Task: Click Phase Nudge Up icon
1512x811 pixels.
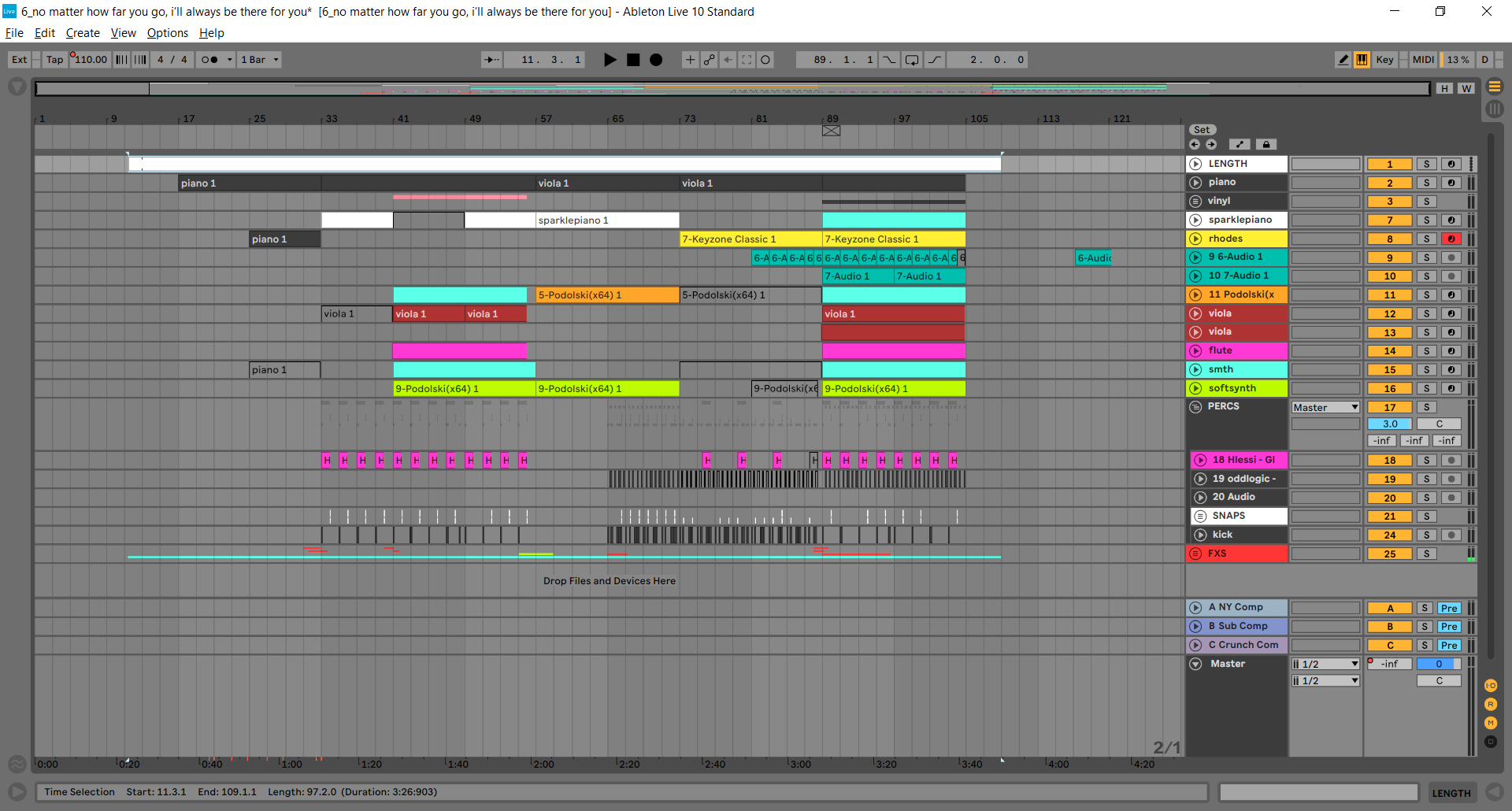Action: coord(140,60)
